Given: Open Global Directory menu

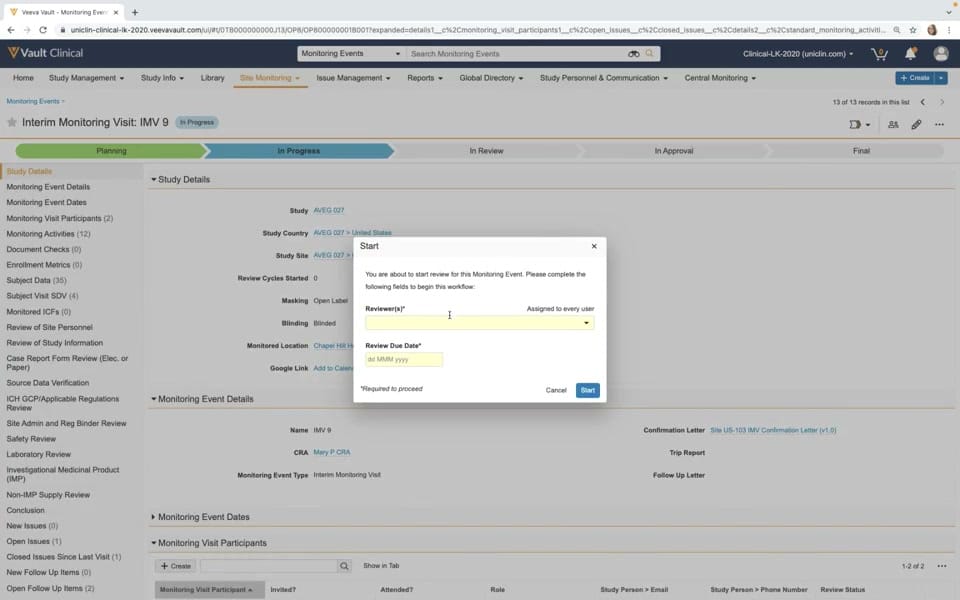Looking at the screenshot, I should [491, 78].
